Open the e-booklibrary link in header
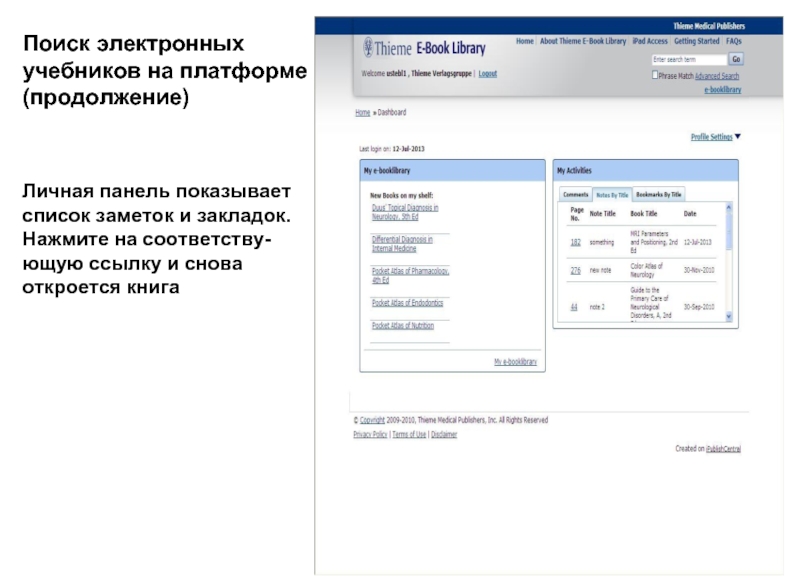The width and height of the screenshot is (800, 586). pos(722,90)
